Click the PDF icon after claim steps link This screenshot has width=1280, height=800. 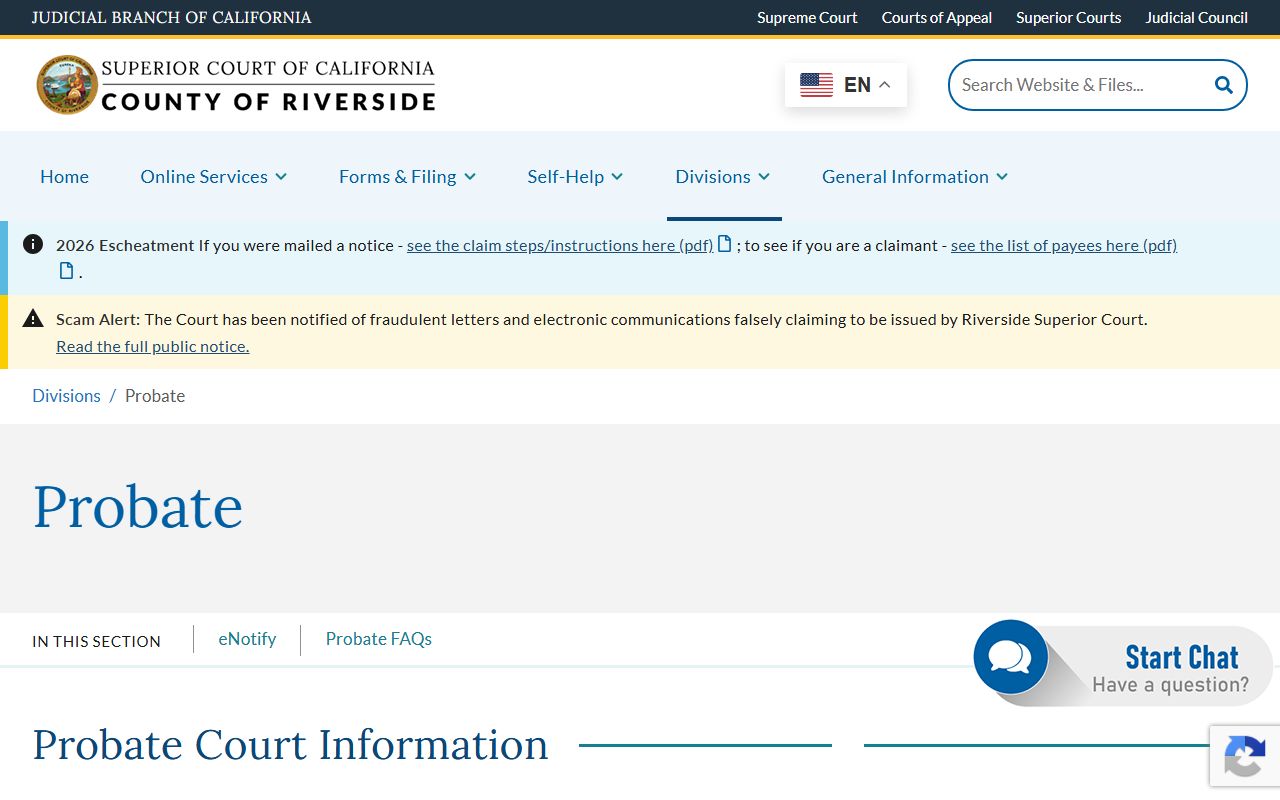click(725, 244)
